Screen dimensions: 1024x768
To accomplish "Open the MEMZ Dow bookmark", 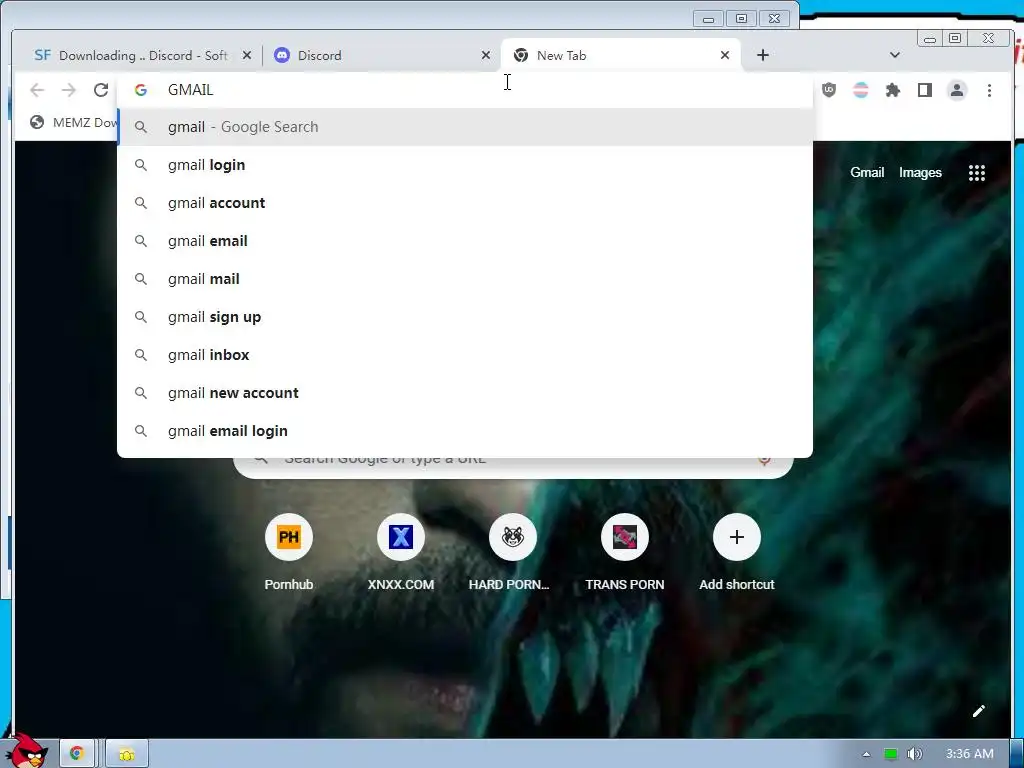I will tap(74, 122).
